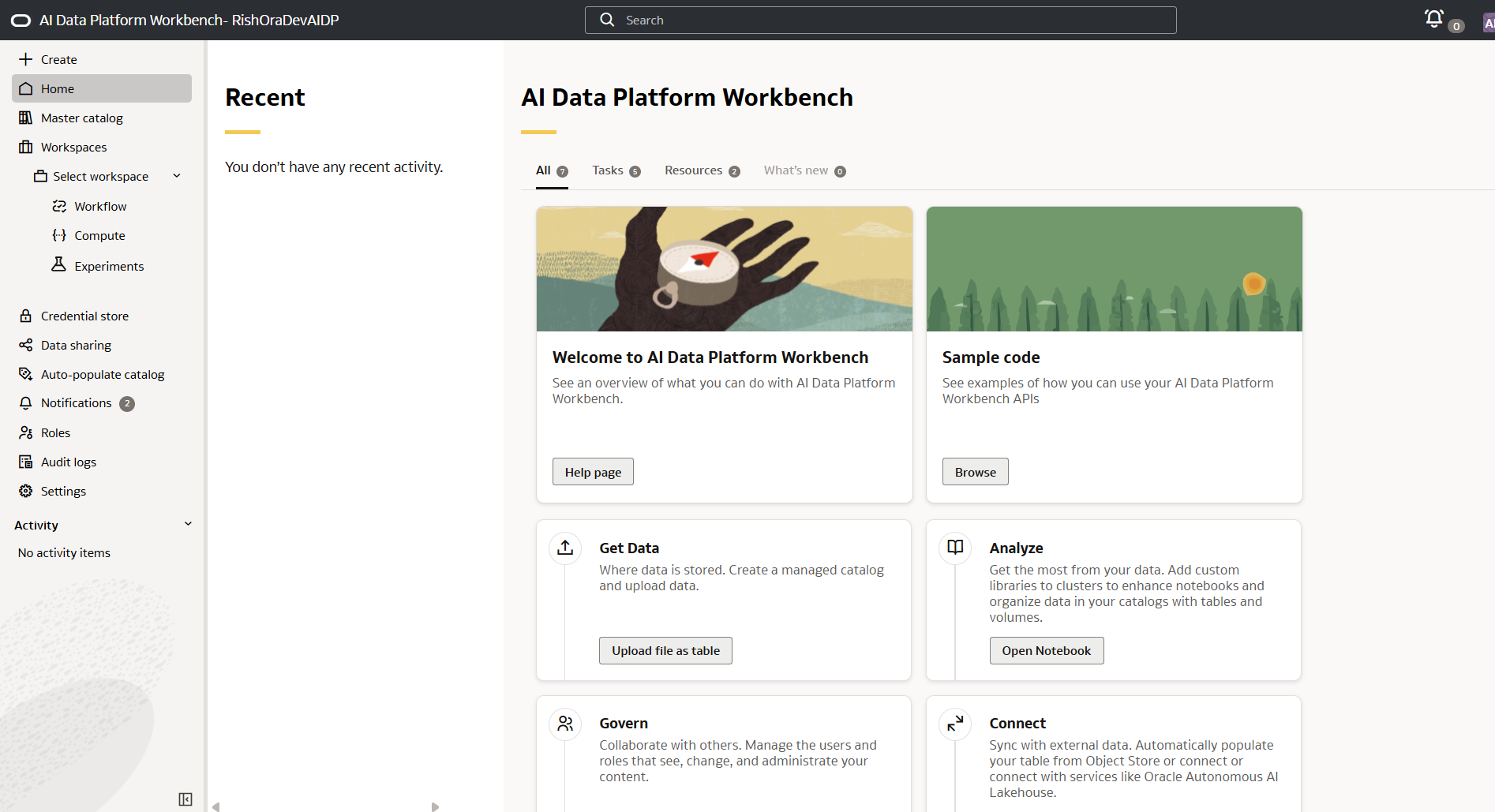Click the 'No activity items' text
The height and width of the screenshot is (812, 1495).
click(64, 552)
